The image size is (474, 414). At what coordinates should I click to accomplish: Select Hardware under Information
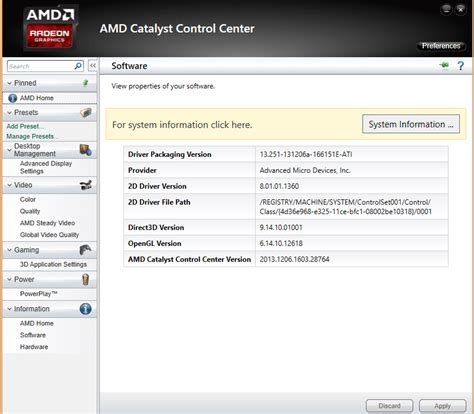click(34, 347)
